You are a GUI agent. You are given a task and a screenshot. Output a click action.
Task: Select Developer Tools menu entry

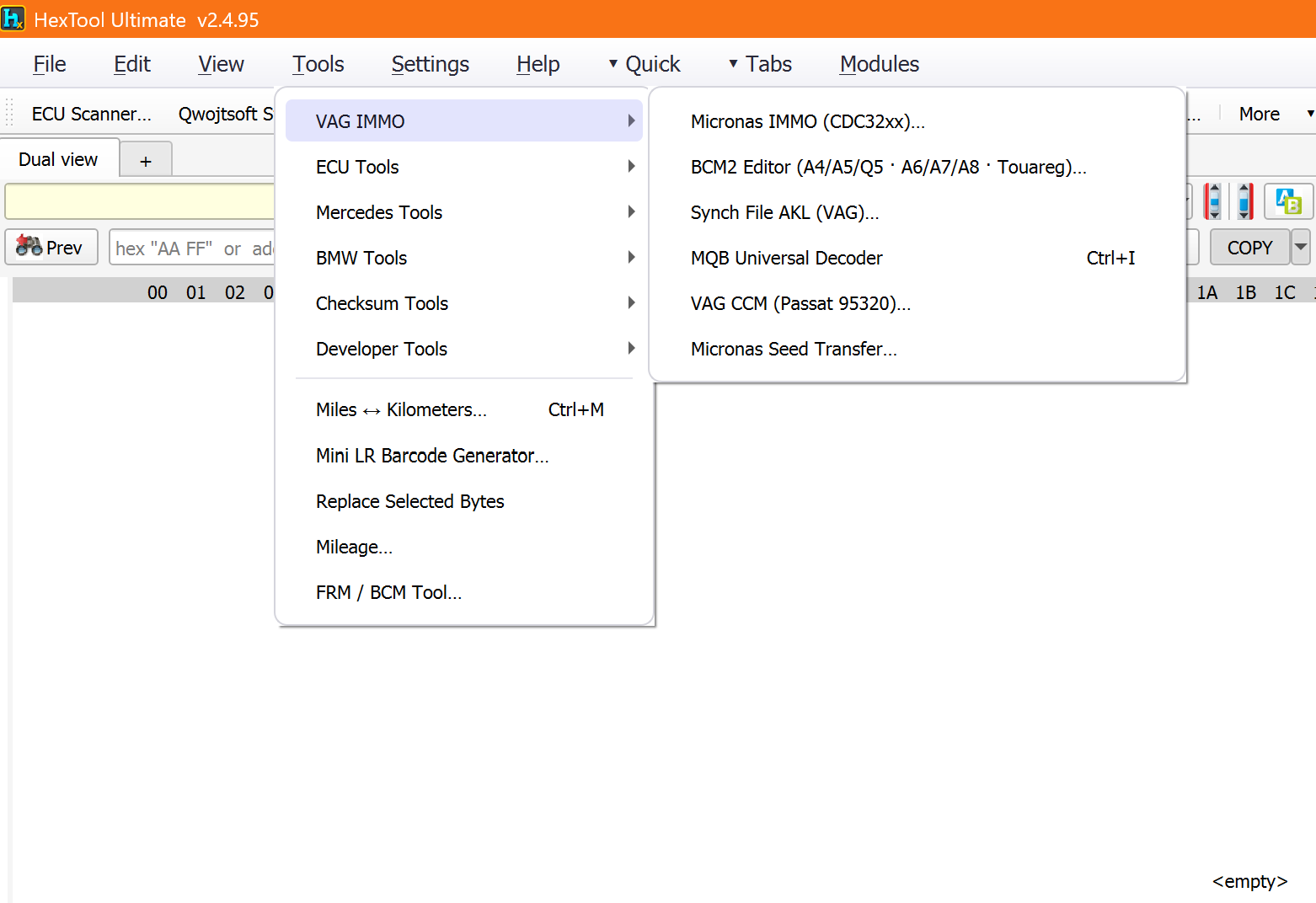click(x=464, y=348)
